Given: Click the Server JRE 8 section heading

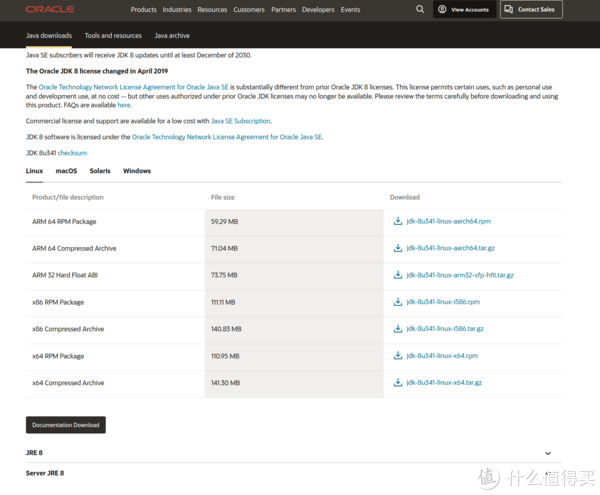Looking at the screenshot, I should click(45, 473).
